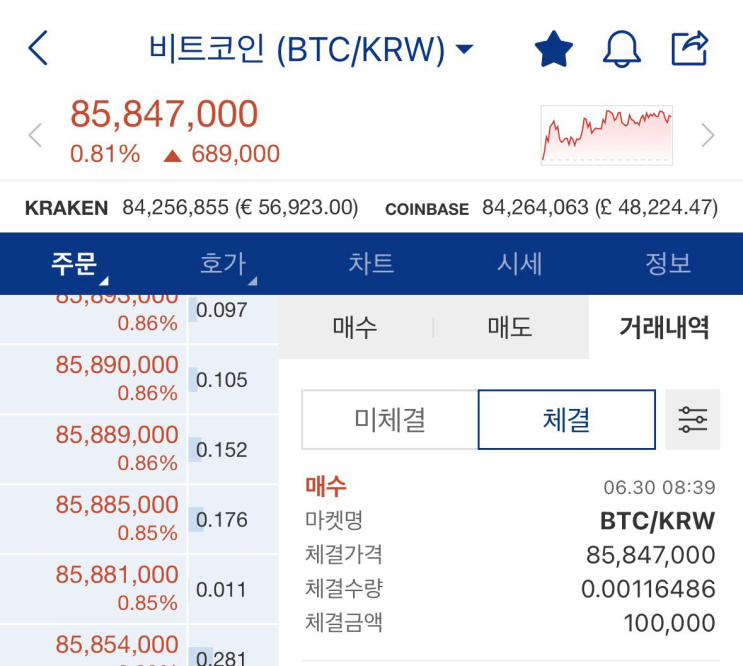Switch to the 차트 tab
The height and width of the screenshot is (666, 743).
371,264
